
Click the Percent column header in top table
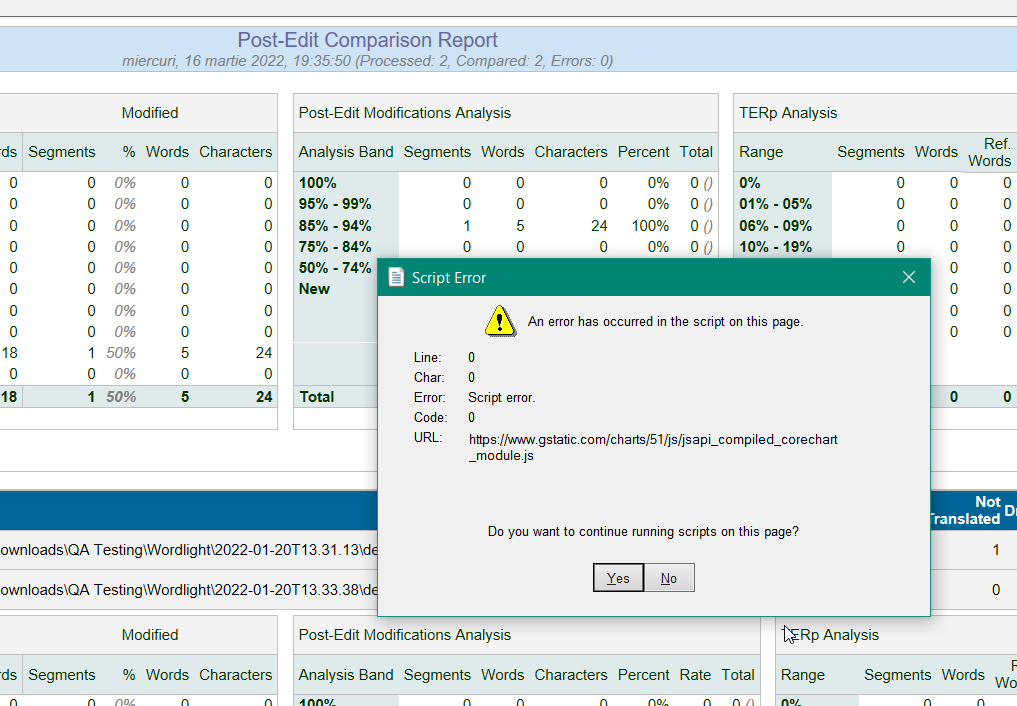[x=643, y=152]
